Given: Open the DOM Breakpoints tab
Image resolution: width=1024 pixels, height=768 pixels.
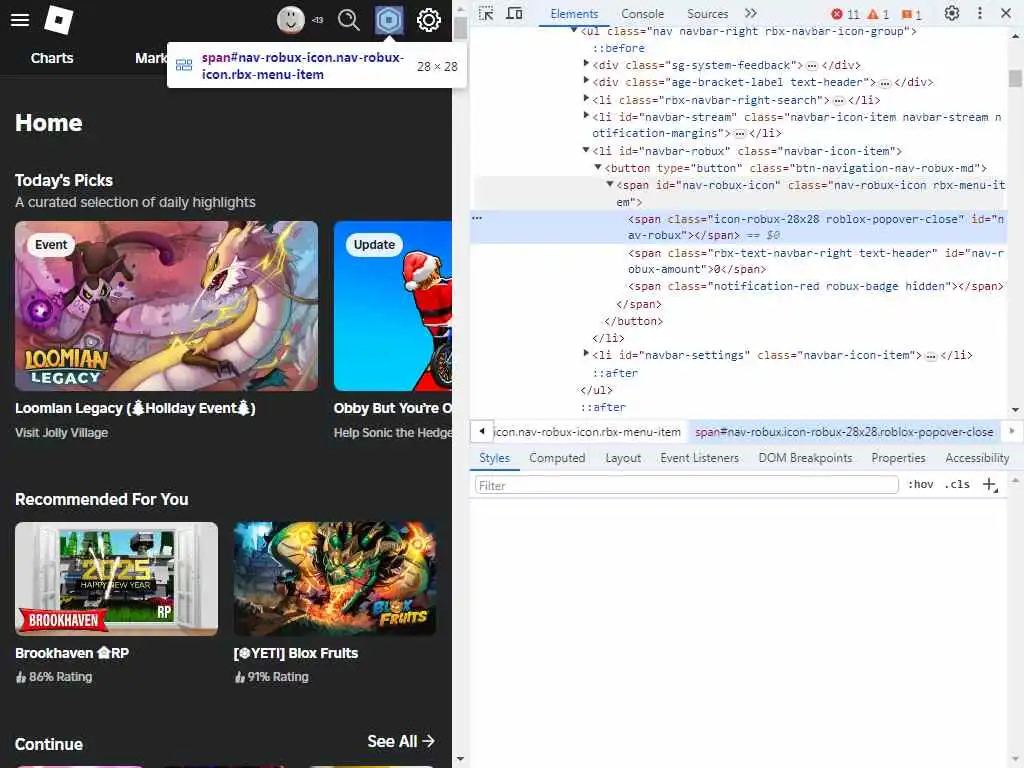Looking at the screenshot, I should click(x=805, y=458).
